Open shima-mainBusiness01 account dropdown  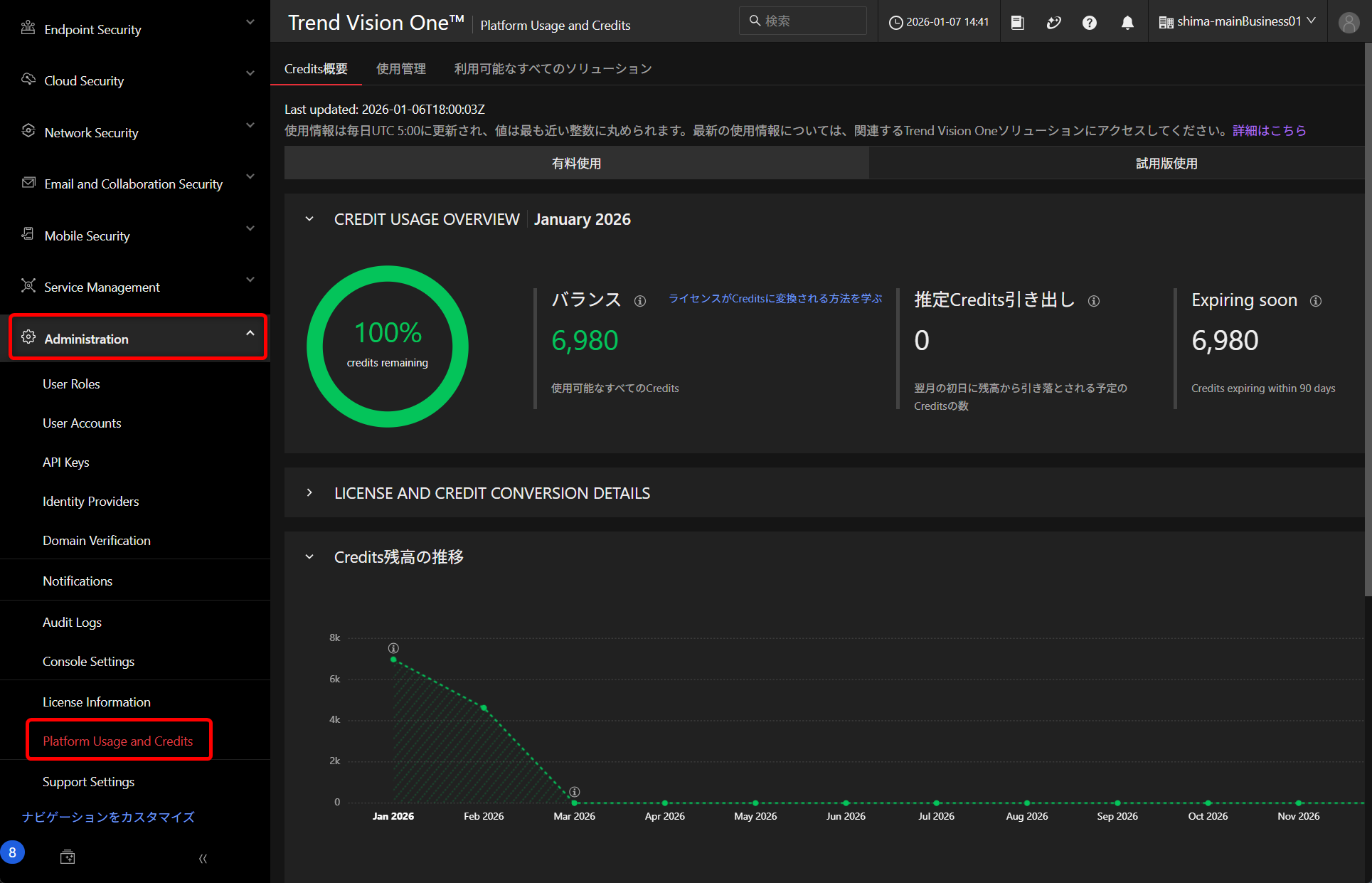[1238, 22]
